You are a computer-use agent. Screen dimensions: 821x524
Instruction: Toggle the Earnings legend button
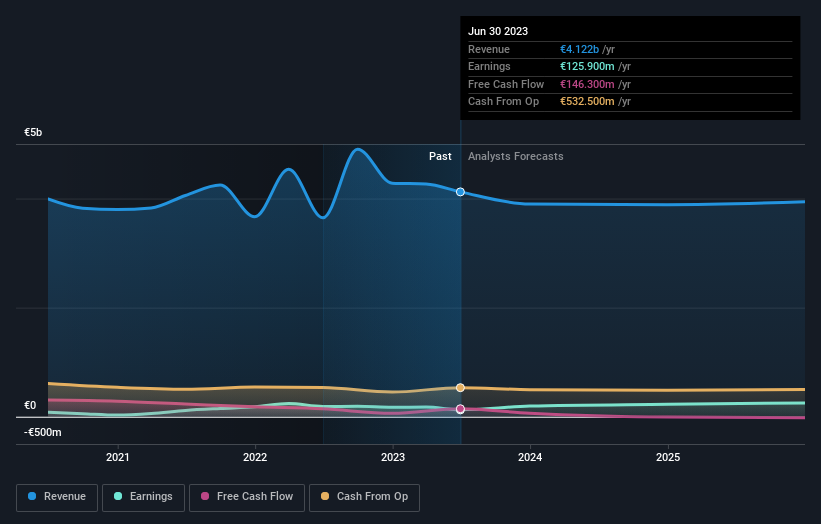143,497
